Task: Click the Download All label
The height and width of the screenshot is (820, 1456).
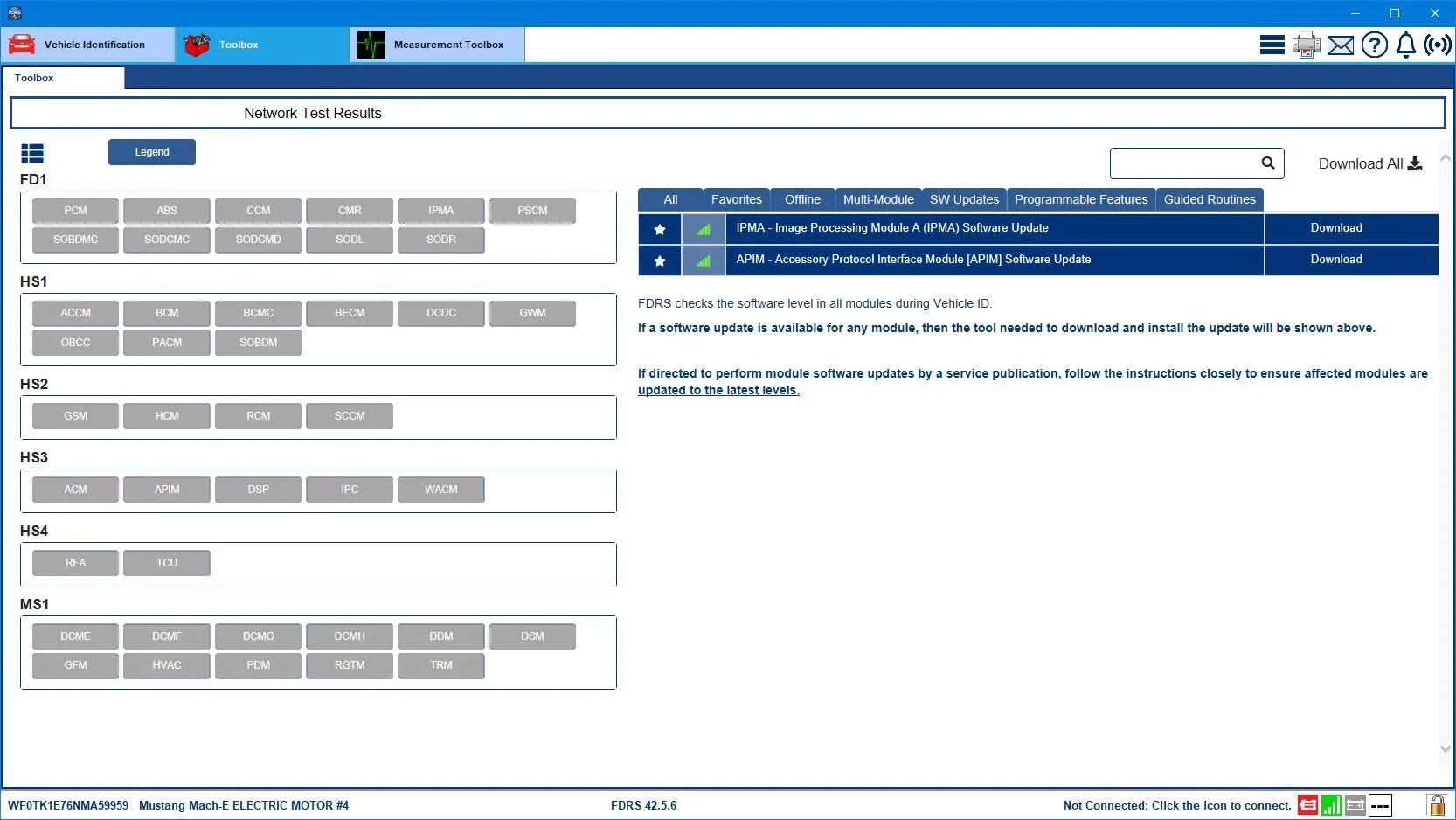Action: [1360, 163]
